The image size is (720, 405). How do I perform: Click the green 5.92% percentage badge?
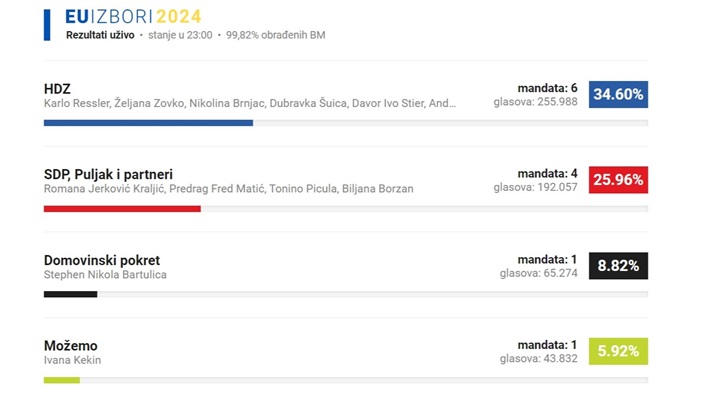[x=618, y=351]
